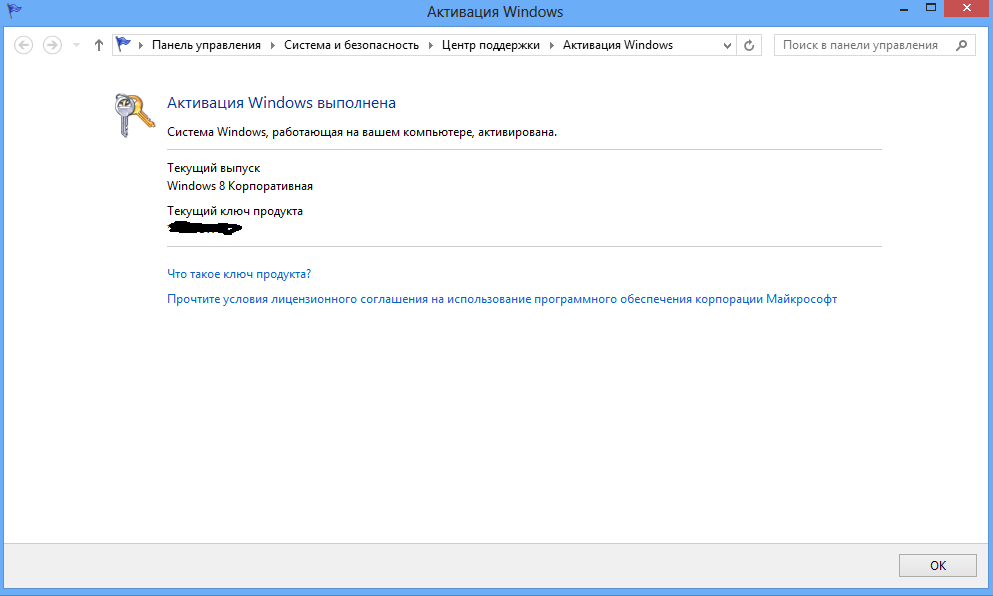Open Что такое ключ продукта? link
This screenshot has width=993, height=596.
(239, 274)
